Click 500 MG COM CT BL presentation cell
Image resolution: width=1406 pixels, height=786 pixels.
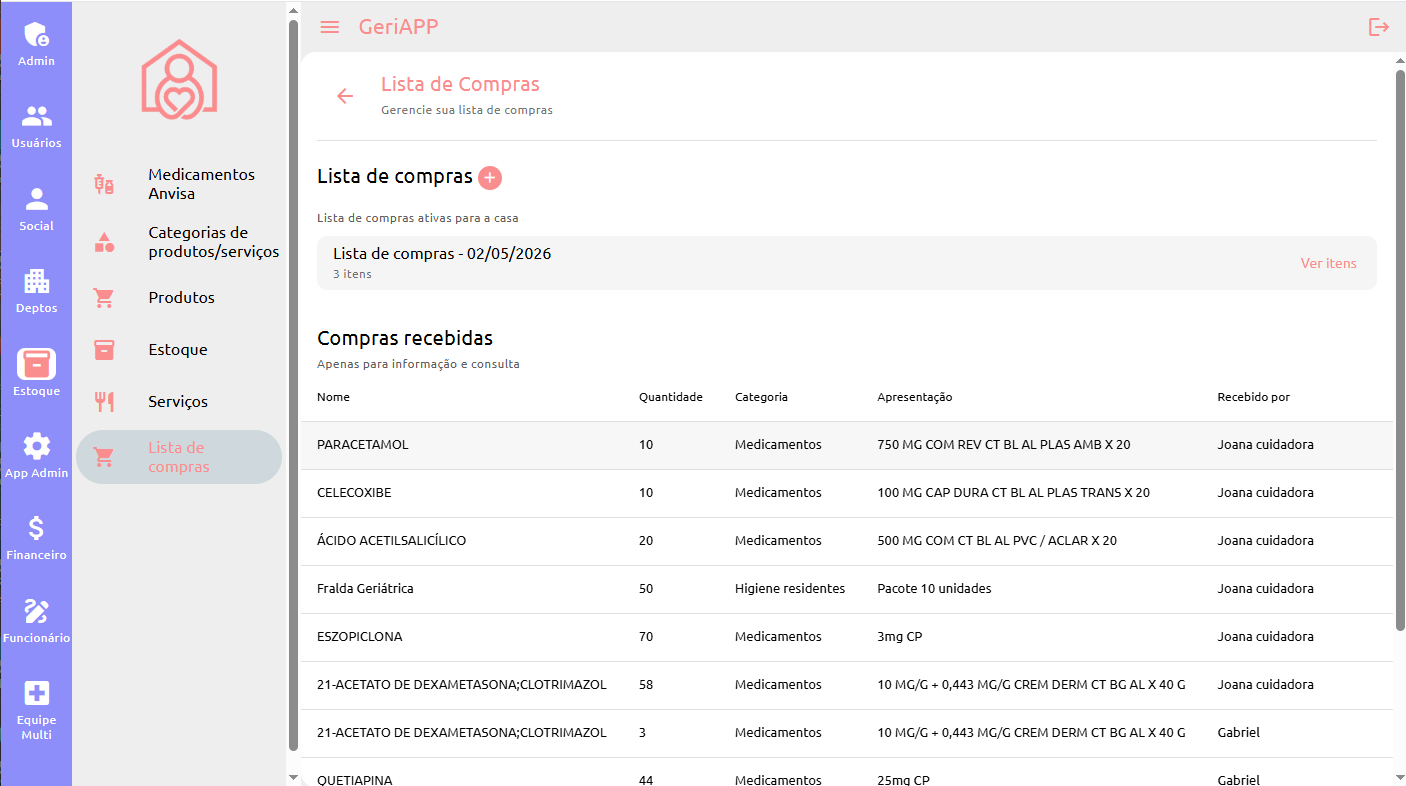(x=997, y=541)
